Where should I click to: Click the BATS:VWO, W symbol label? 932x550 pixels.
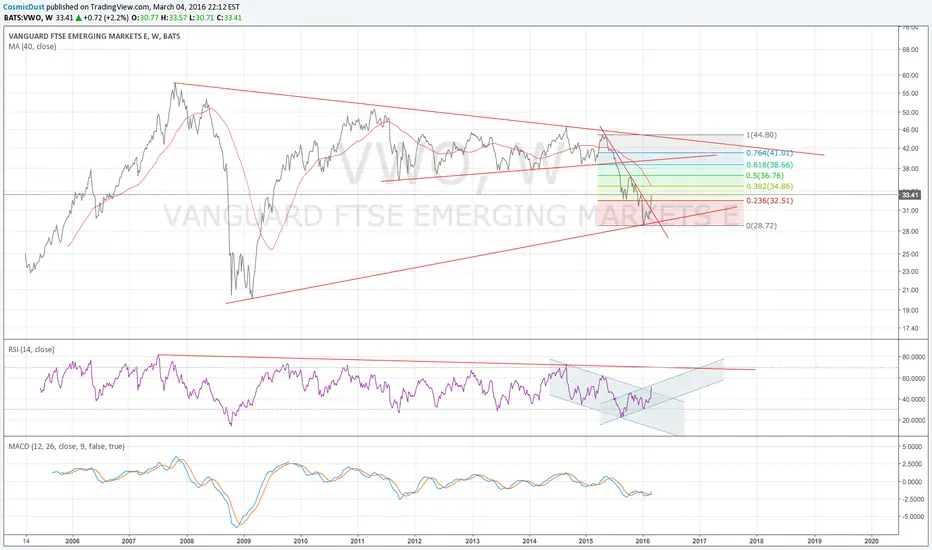pos(29,18)
